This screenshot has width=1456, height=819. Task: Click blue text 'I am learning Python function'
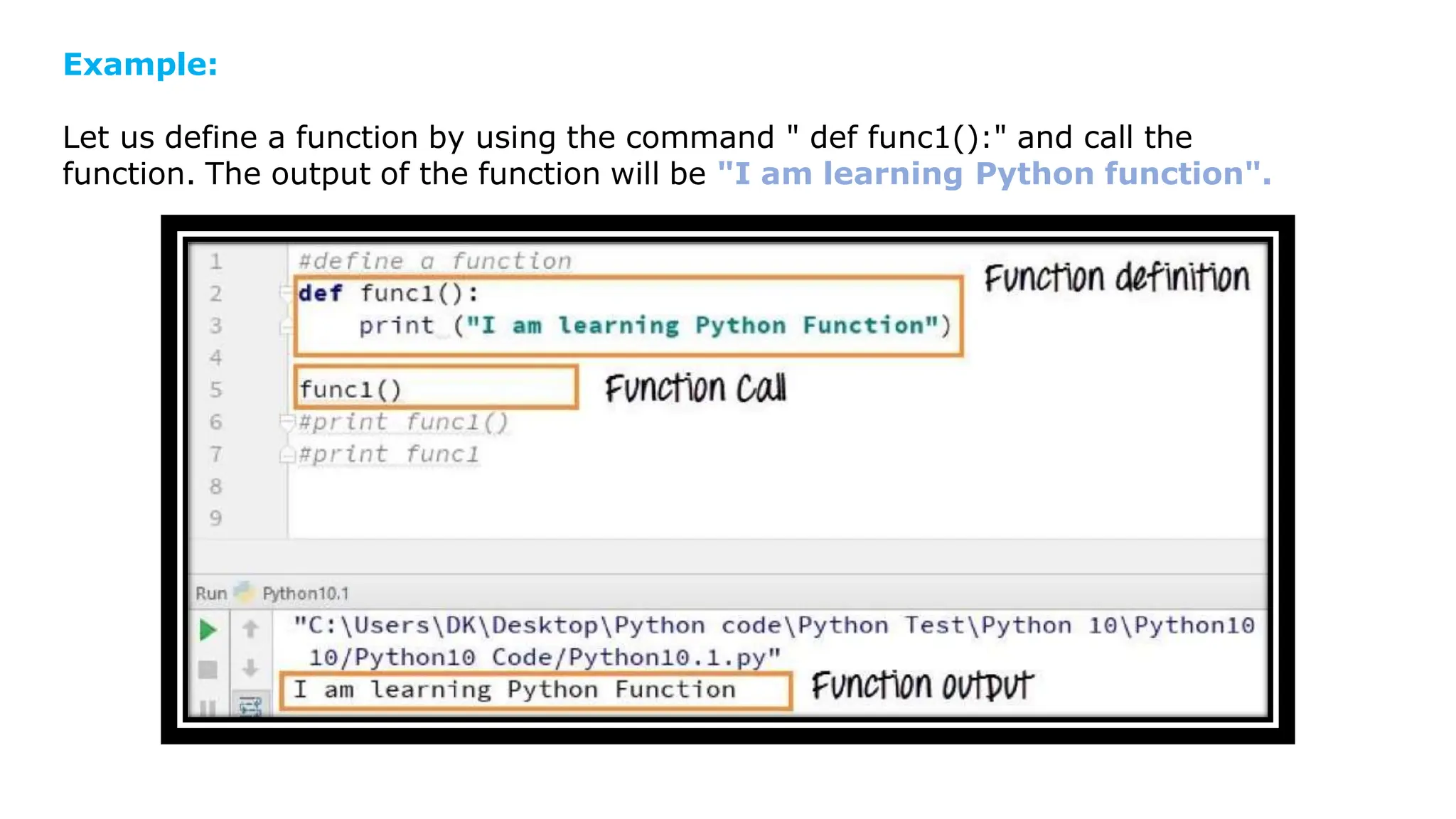click(x=994, y=173)
